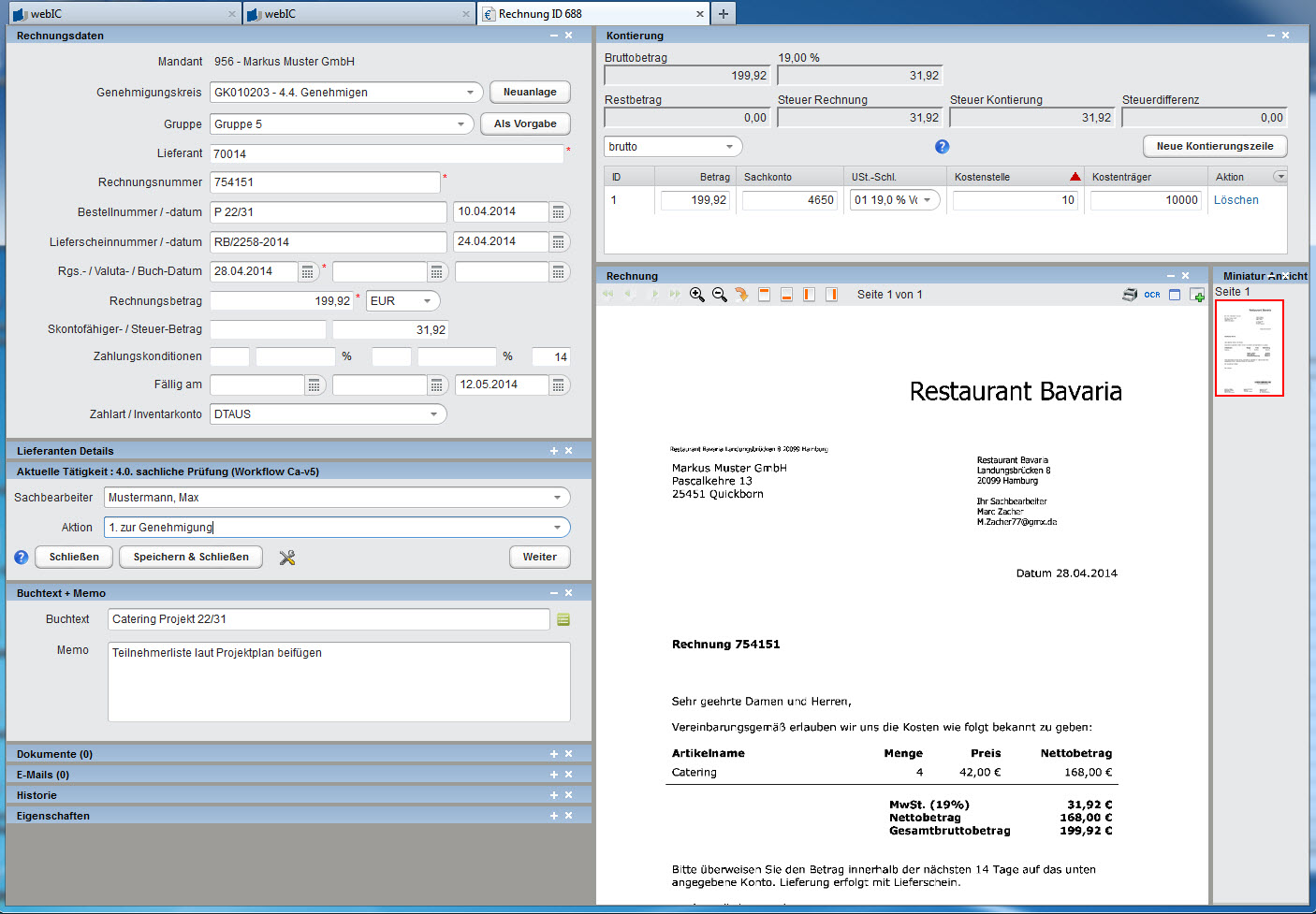Open the wrench tools icon beside Speichern & Schließen
This screenshot has width=1316, height=914.
pyautogui.click(x=287, y=558)
